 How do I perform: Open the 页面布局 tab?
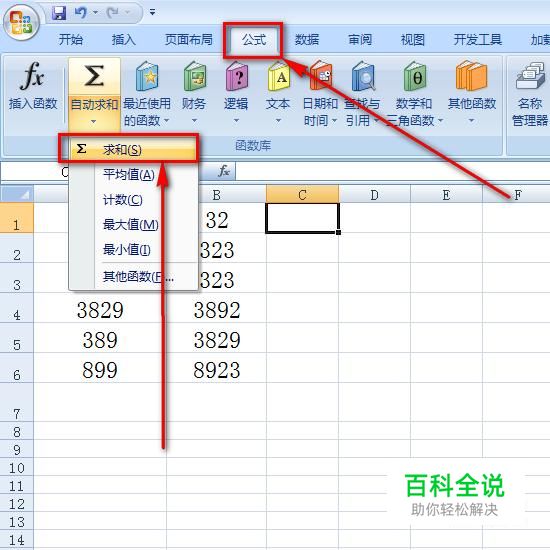point(189,40)
